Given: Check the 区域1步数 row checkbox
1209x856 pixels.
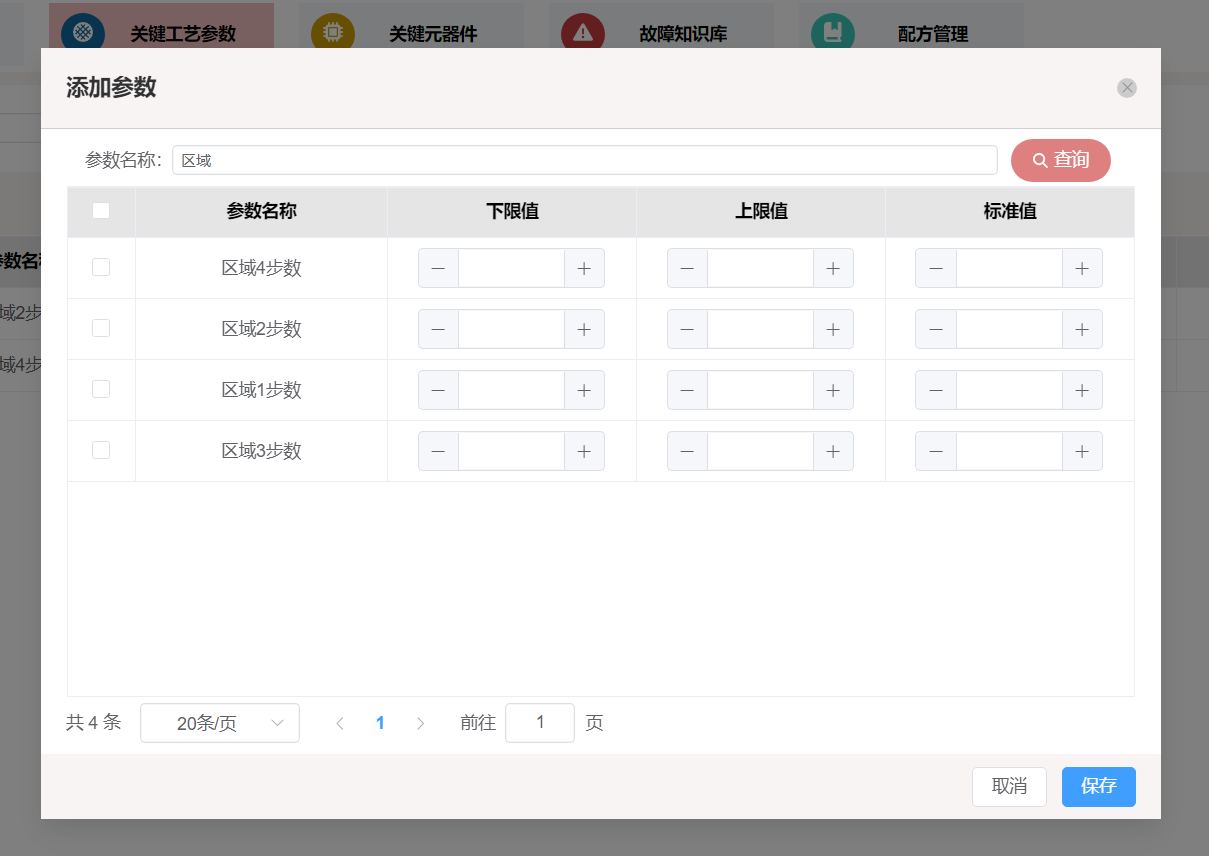Looking at the screenshot, I should coord(101,389).
